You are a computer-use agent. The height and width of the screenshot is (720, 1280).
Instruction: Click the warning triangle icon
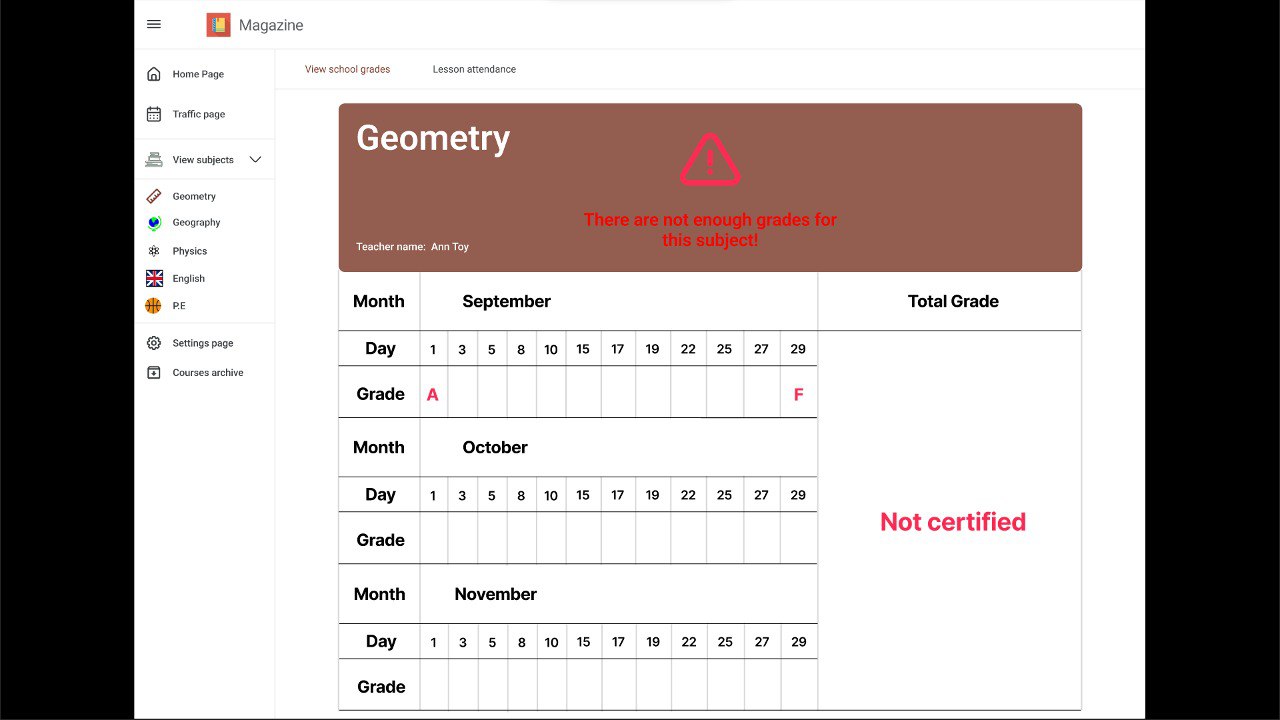pos(710,160)
